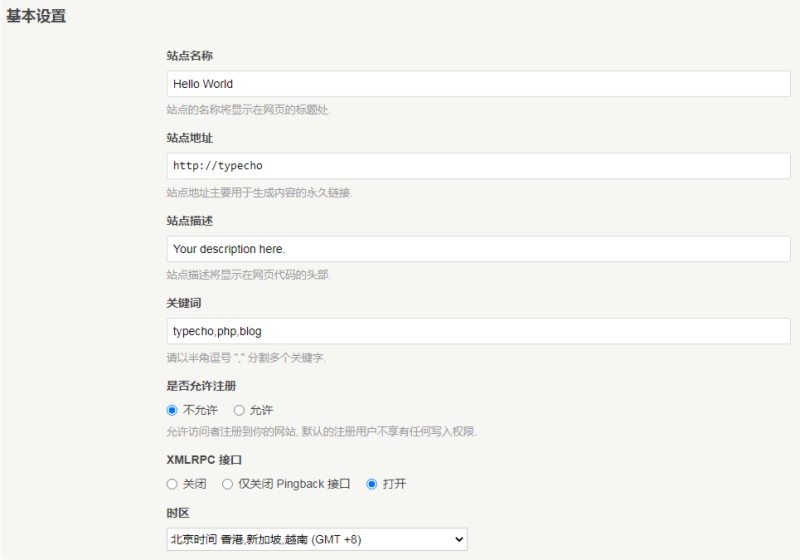
Task: Click the 站点描述 label
Action: tap(189, 221)
